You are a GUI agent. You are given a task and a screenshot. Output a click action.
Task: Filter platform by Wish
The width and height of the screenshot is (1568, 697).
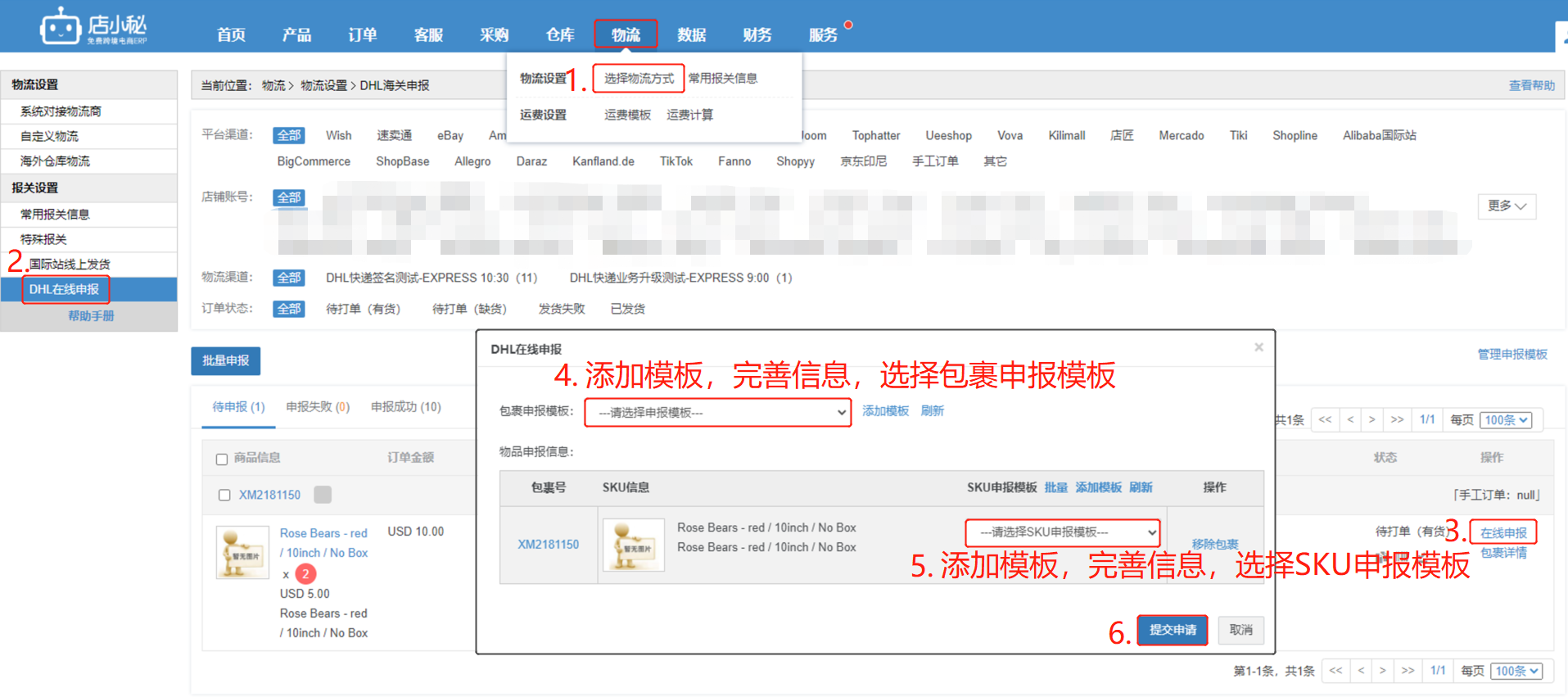(338, 136)
